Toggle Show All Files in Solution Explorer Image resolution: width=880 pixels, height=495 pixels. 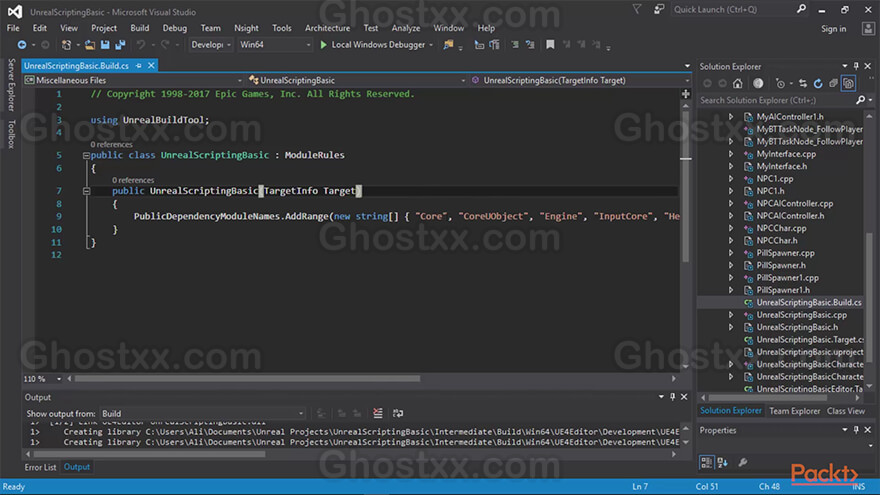tap(849, 84)
